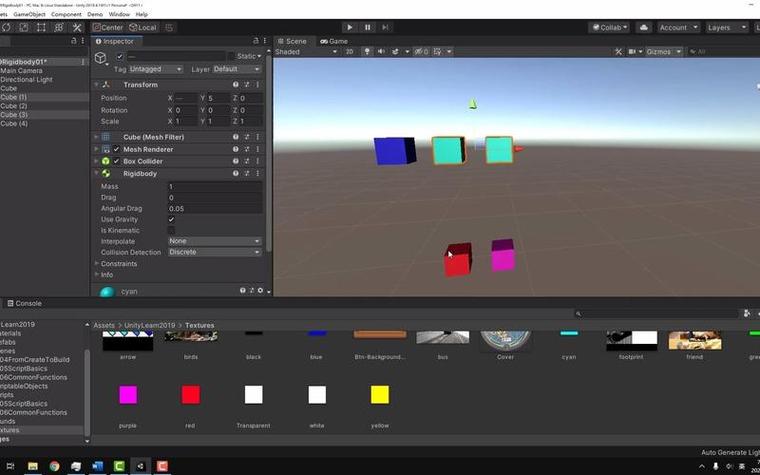Switch to Console tab

pos(24,303)
